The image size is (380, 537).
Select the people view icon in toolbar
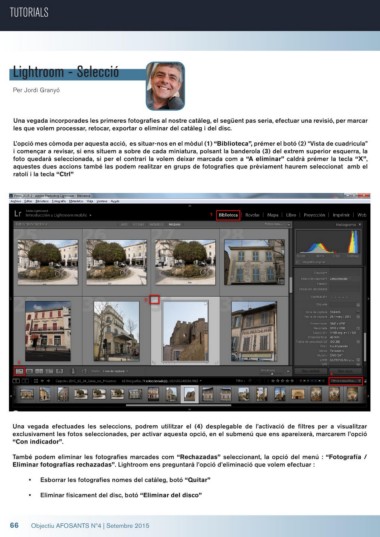pos(60,371)
